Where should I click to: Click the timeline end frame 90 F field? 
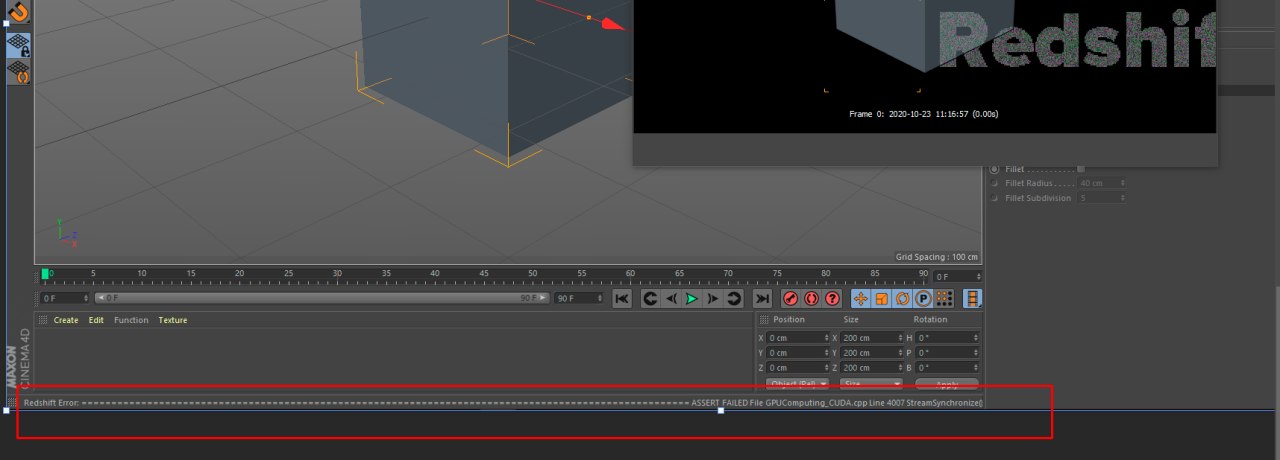579,298
